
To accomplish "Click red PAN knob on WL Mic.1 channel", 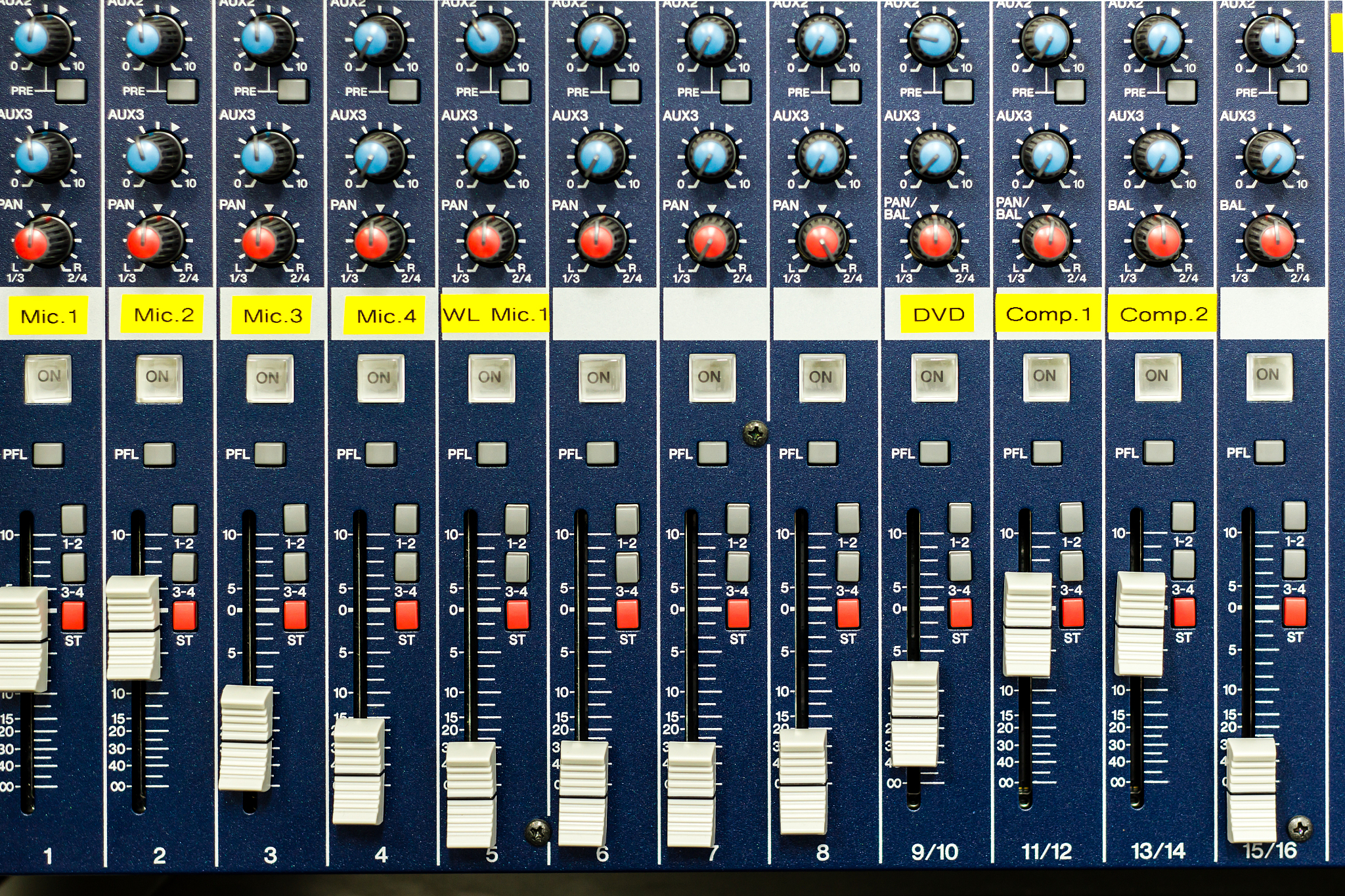I will click(486, 241).
